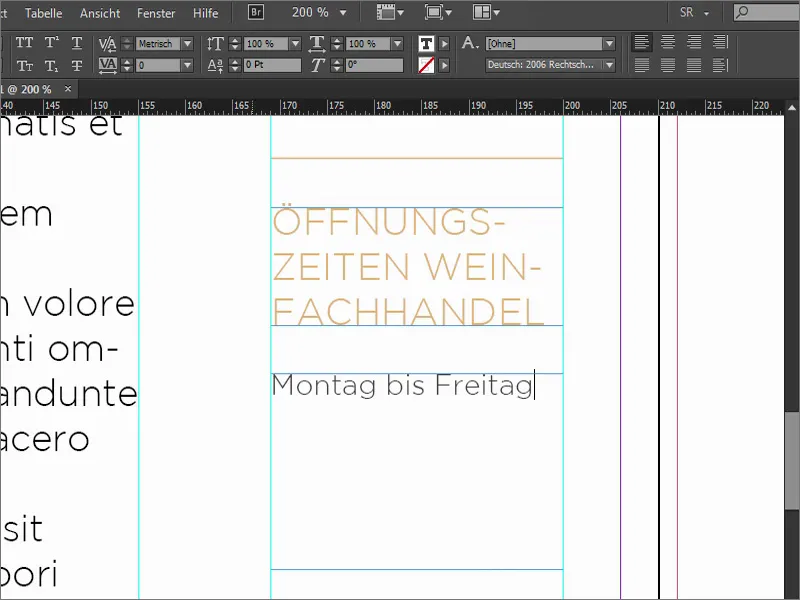Click the Skew (italic T) icon
The width and height of the screenshot is (800, 600).
click(x=317, y=65)
